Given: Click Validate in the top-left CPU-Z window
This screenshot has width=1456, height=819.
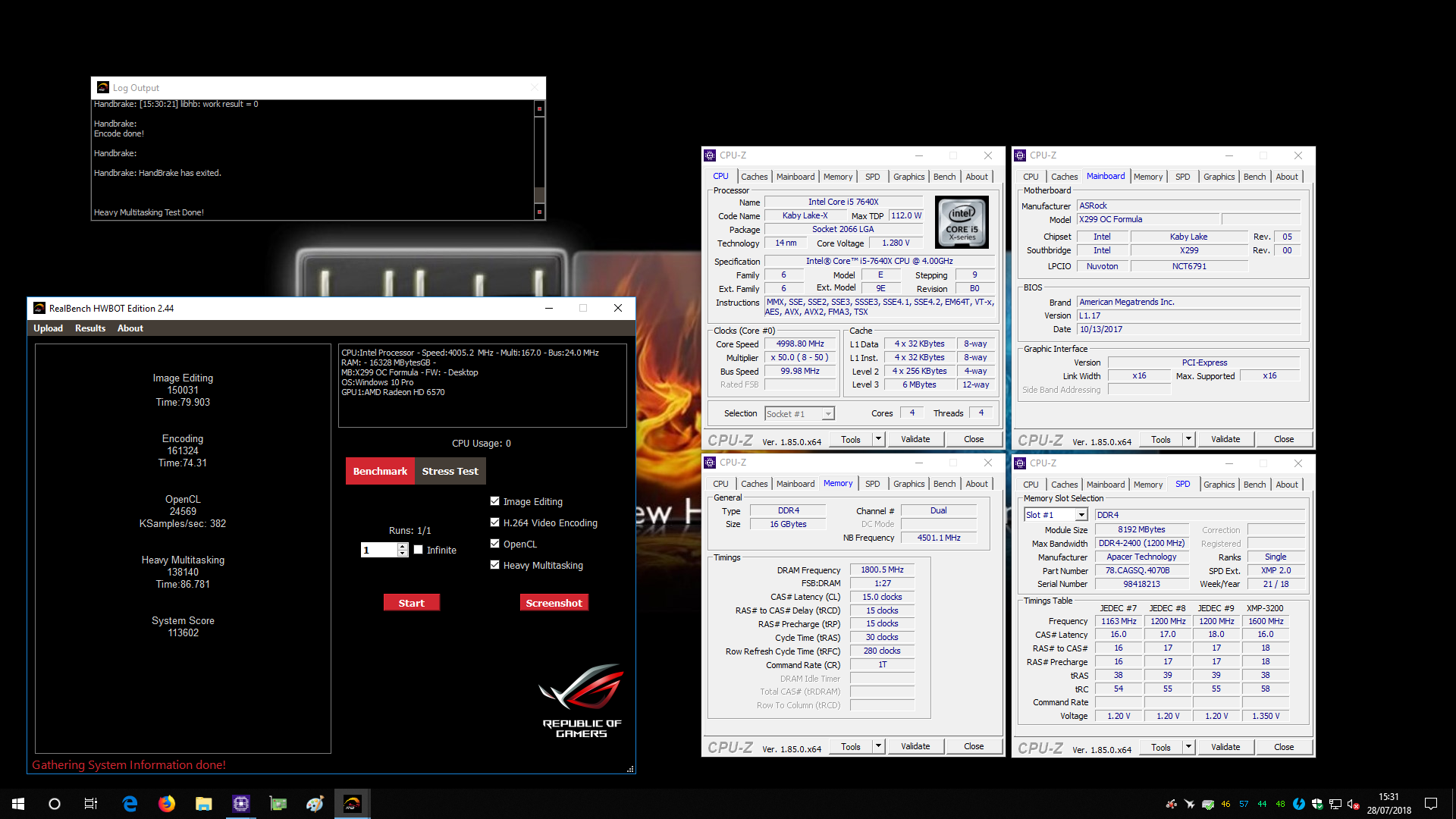Looking at the screenshot, I should (915, 439).
